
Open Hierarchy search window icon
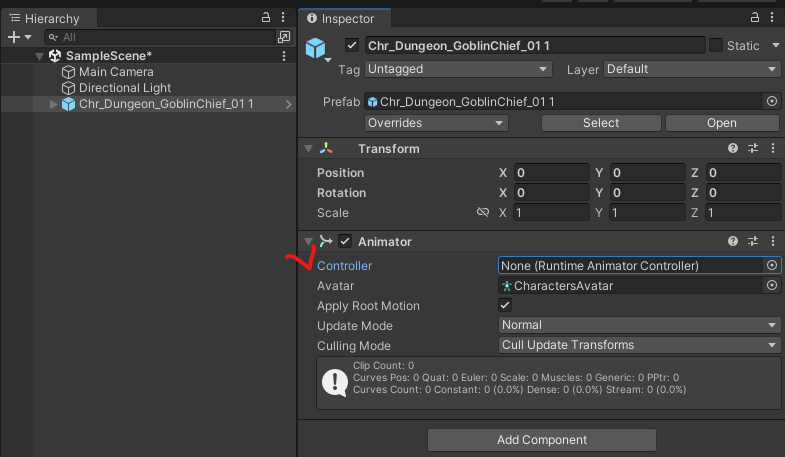point(284,37)
